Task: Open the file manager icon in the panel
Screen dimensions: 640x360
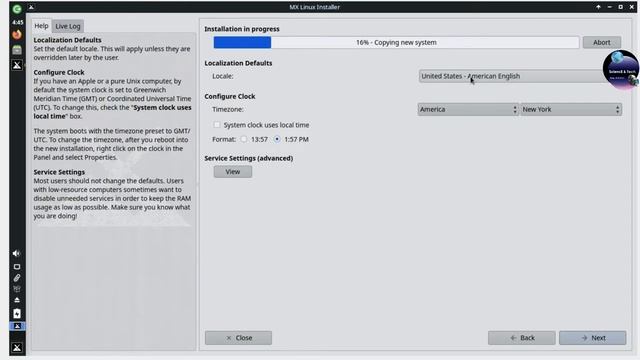Action: (x=17, y=50)
